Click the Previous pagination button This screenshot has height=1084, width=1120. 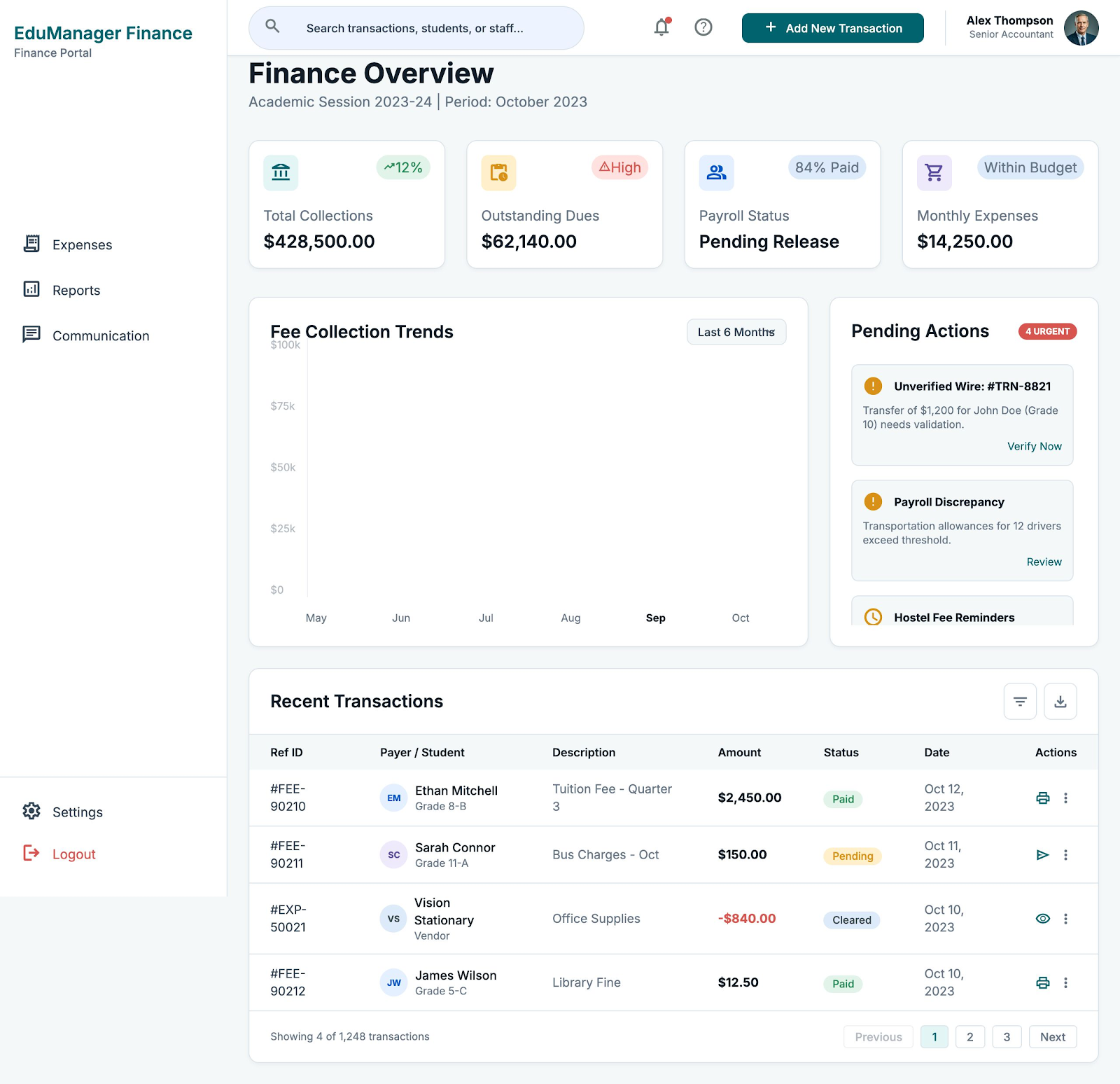(x=878, y=1036)
